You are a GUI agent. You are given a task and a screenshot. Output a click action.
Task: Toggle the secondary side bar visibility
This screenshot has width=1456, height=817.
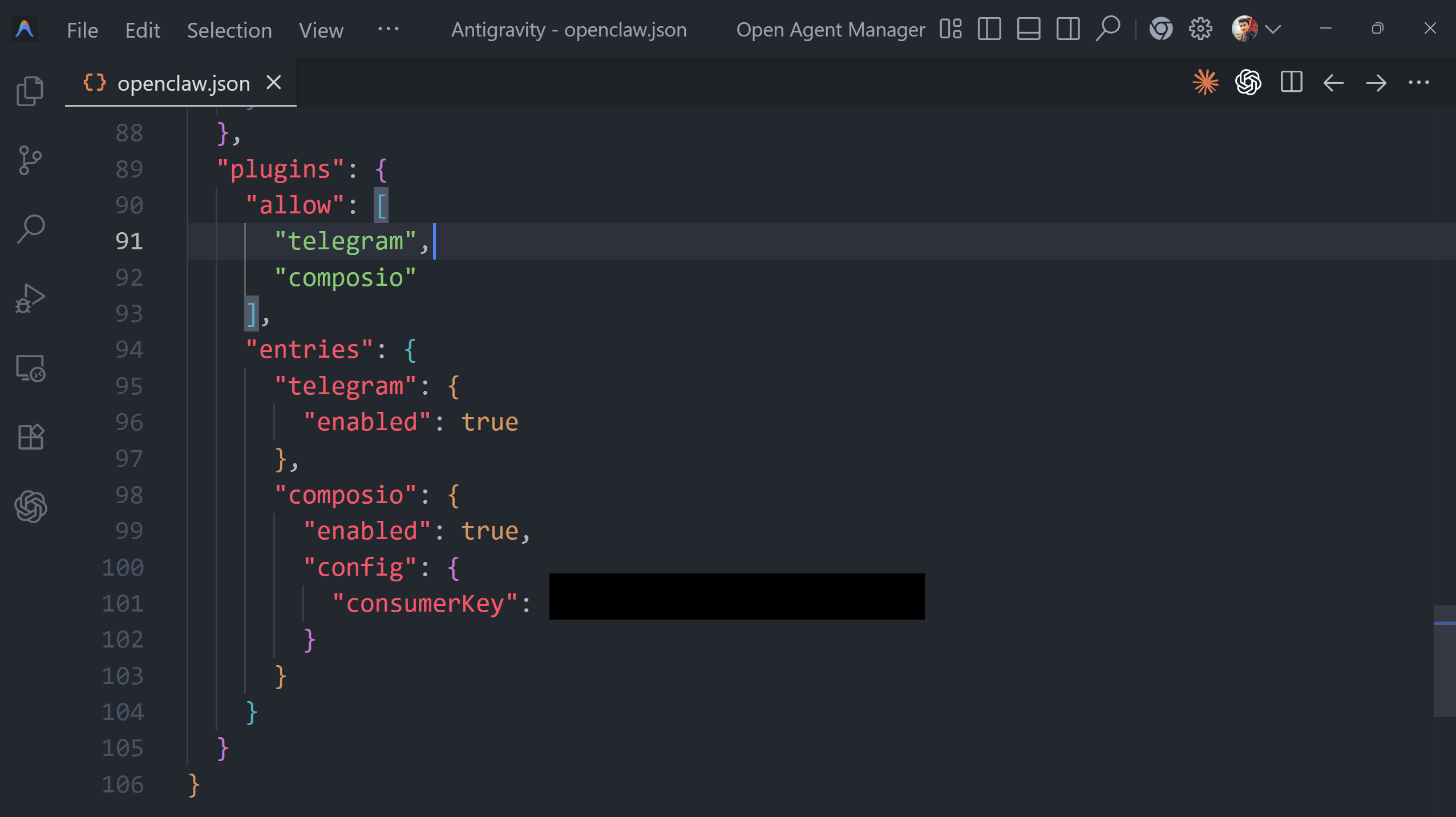click(1068, 29)
